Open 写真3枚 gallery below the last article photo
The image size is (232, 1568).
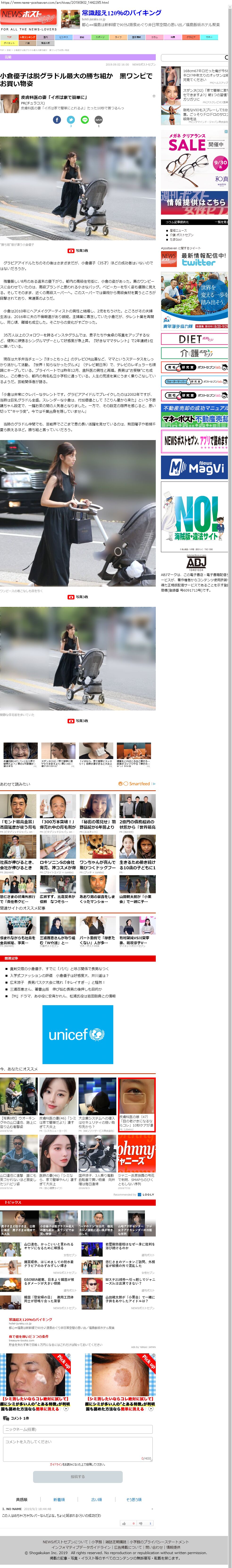coord(78,721)
